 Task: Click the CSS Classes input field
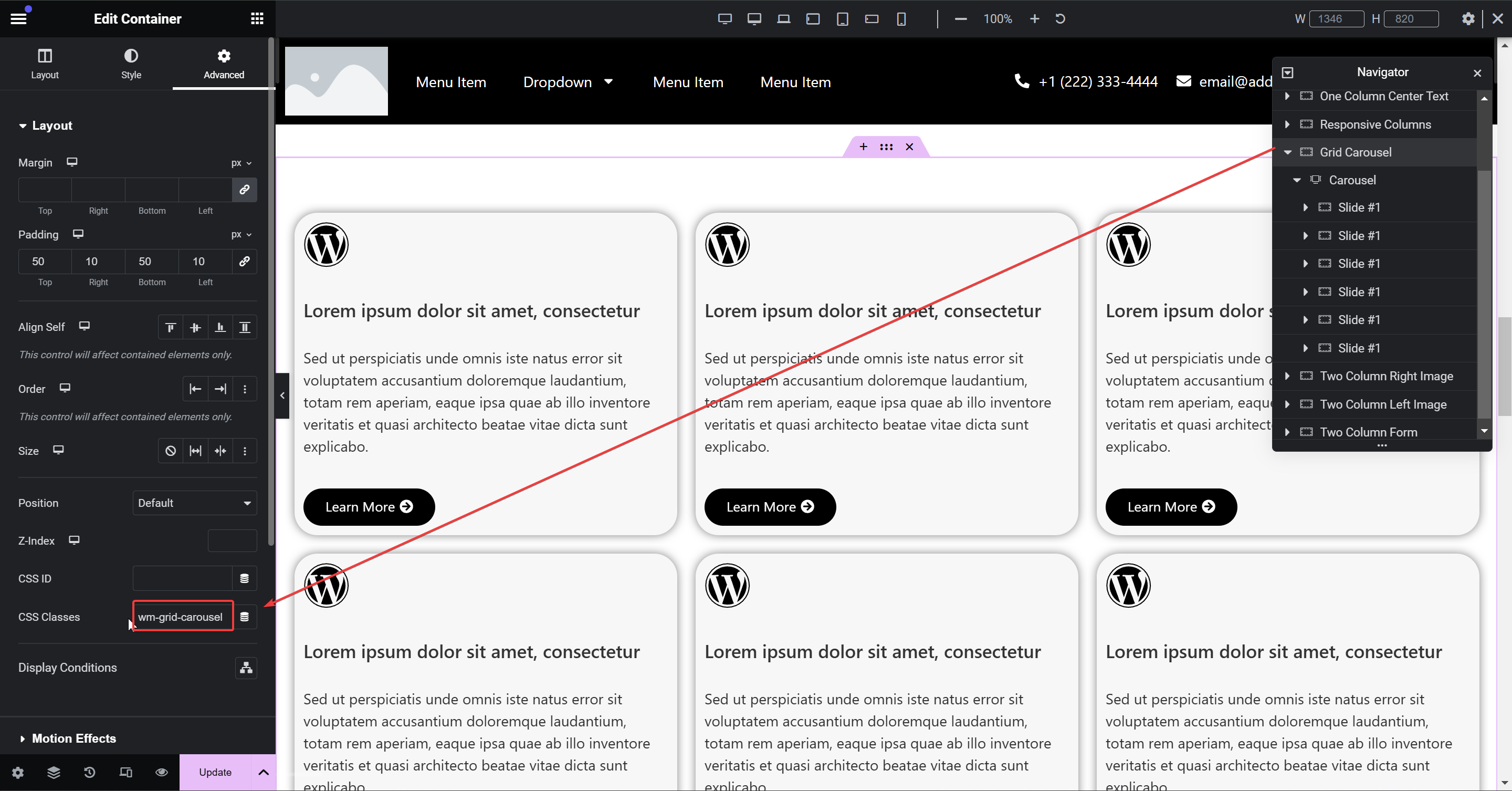click(183, 617)
